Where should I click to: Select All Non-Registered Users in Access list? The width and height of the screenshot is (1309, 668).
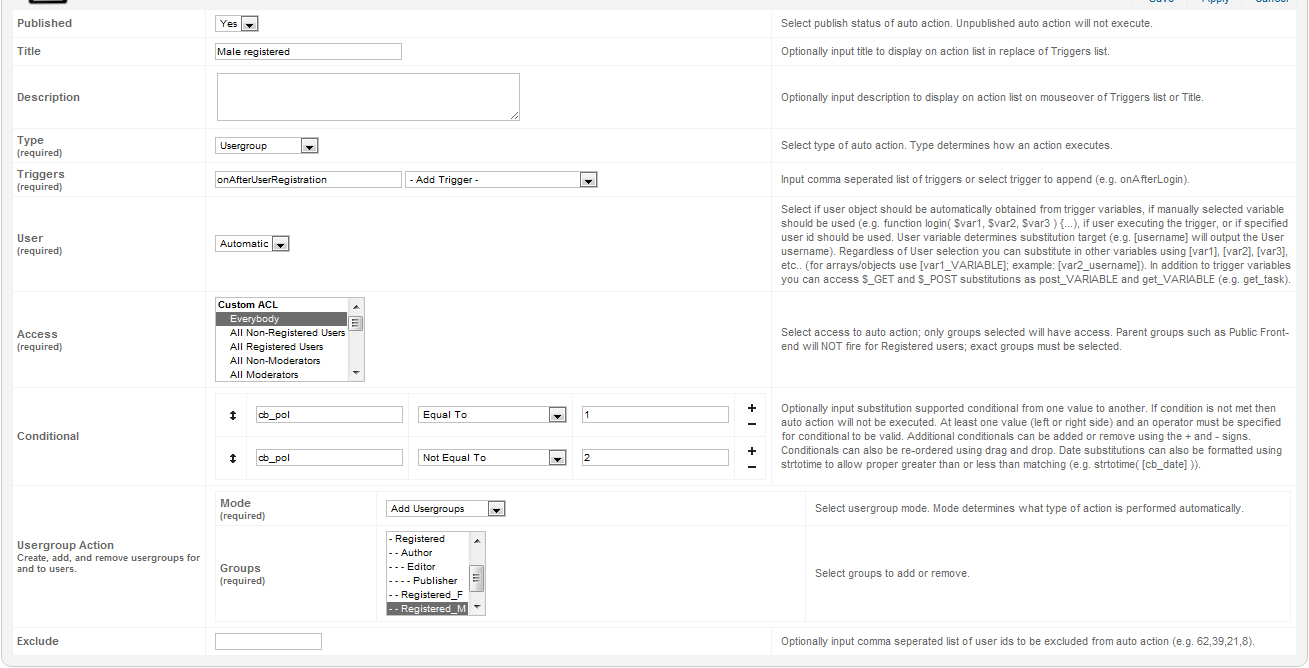(x=281, y=333)
